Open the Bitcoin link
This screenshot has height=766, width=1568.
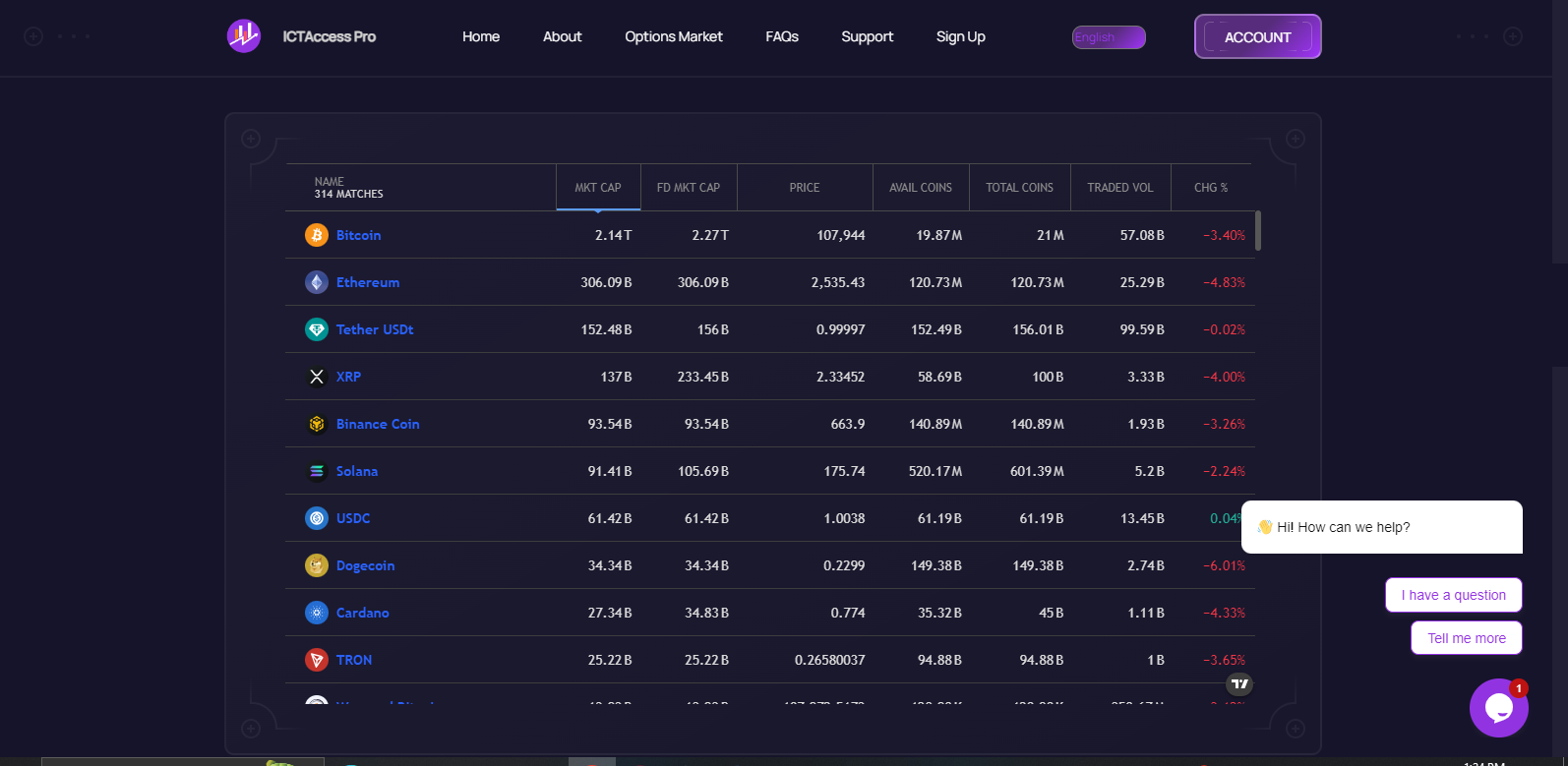[x=358, y=235]
